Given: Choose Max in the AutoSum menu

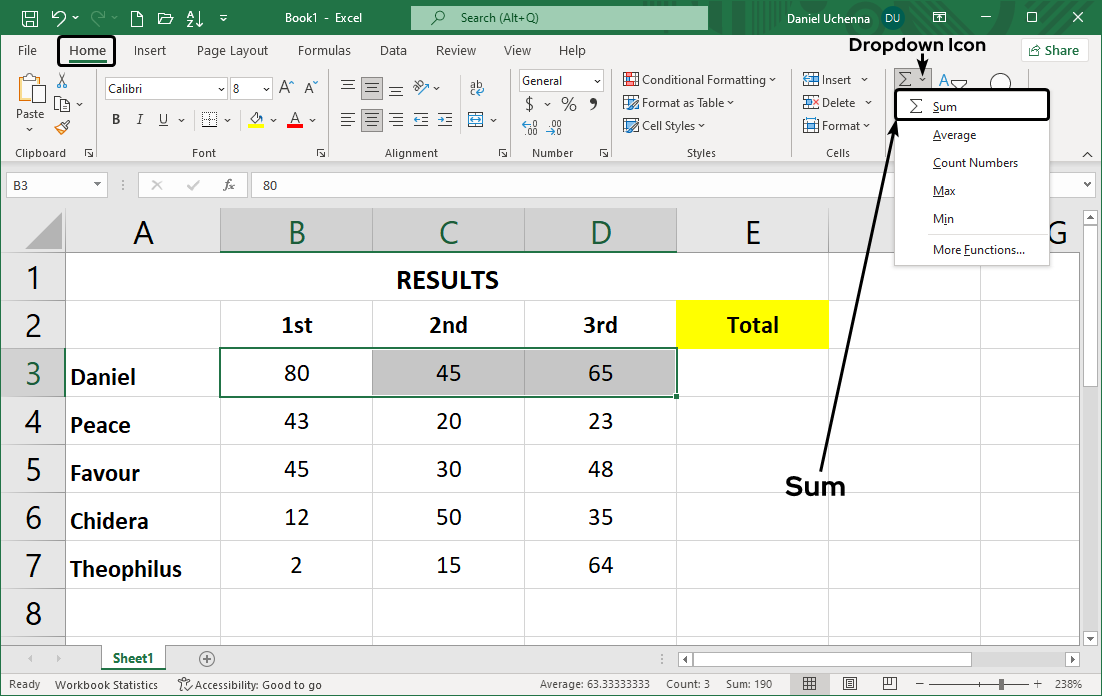Looking at the screenshot, I should [942, 190].
